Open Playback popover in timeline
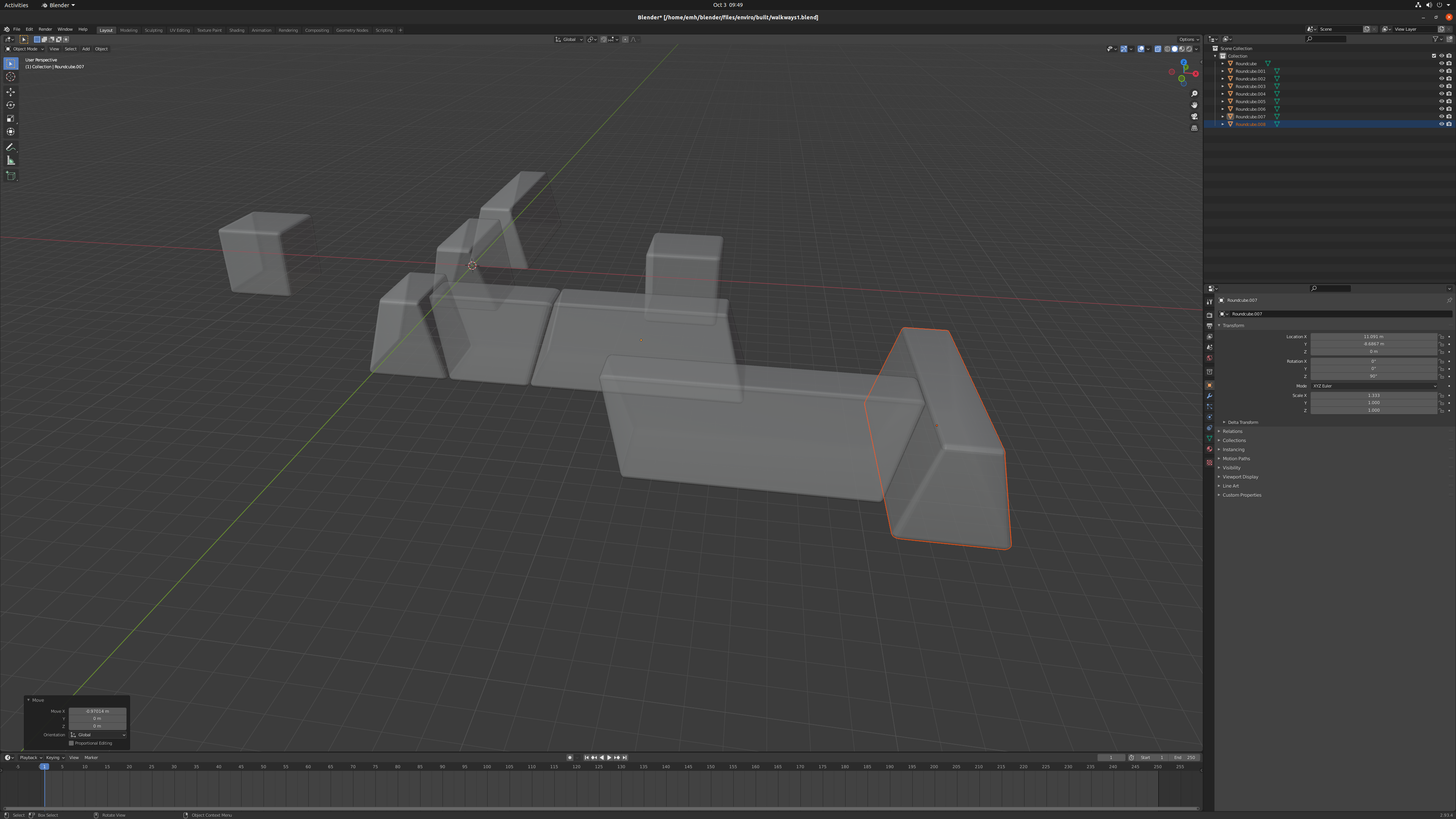Image resolution: width=1456 pixels, height=819 pixels. 30,758
